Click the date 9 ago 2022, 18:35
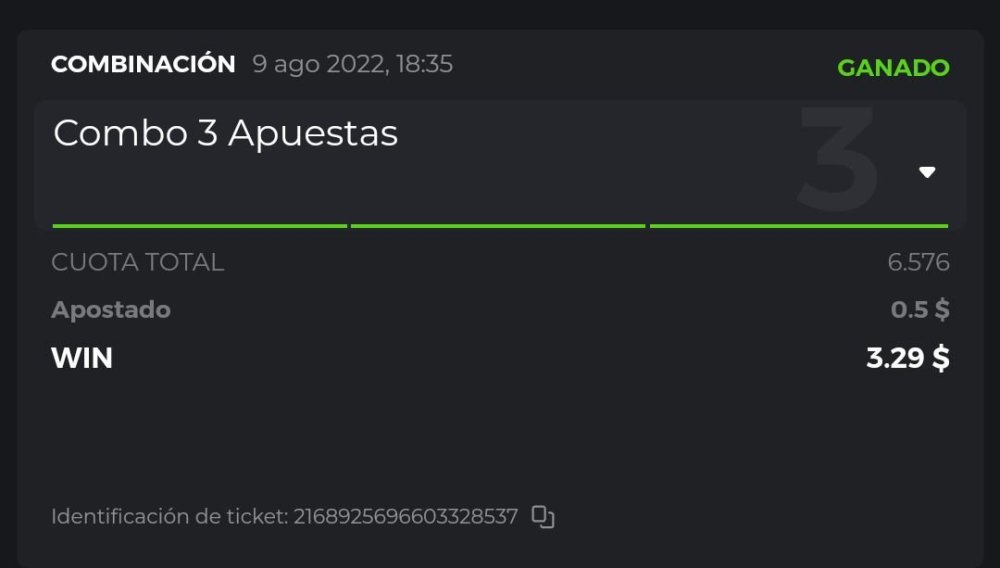The width and height of the screenshot is (1000, 568). click(352, 65)
